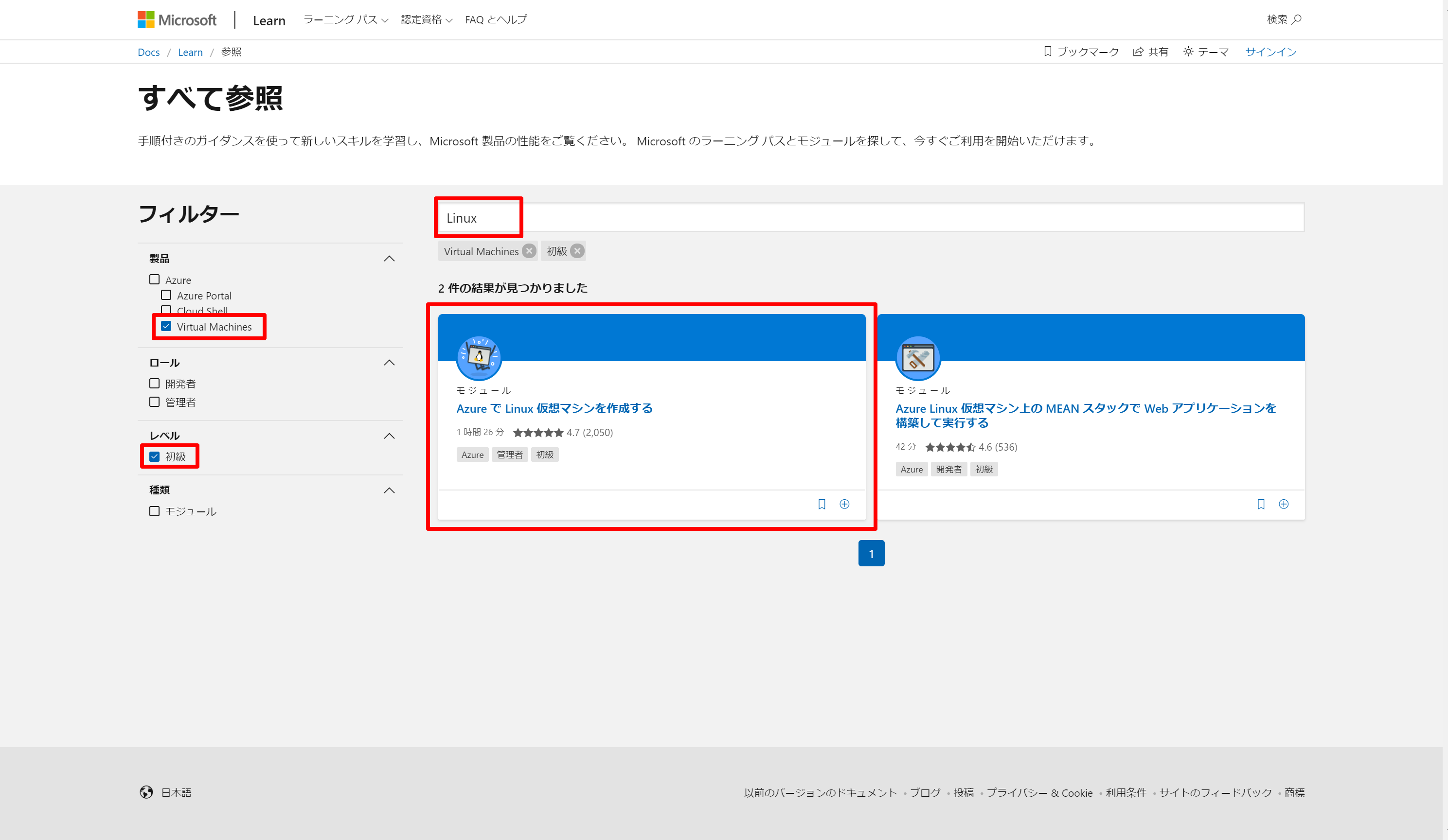The image size is (1448, 840).
Task: Uncheck the Virtual Machines checkbox
Action: [166, 326]
